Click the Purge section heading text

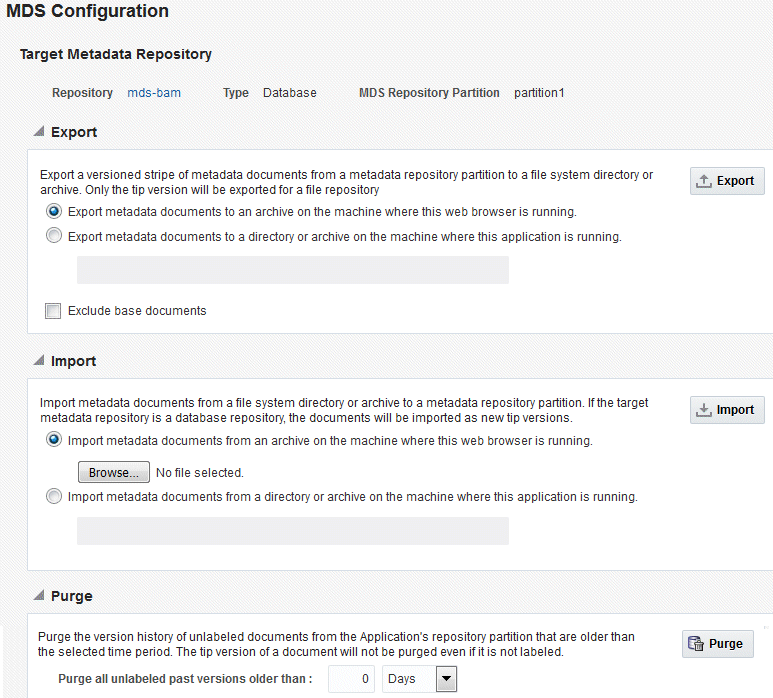coord(71,596)
